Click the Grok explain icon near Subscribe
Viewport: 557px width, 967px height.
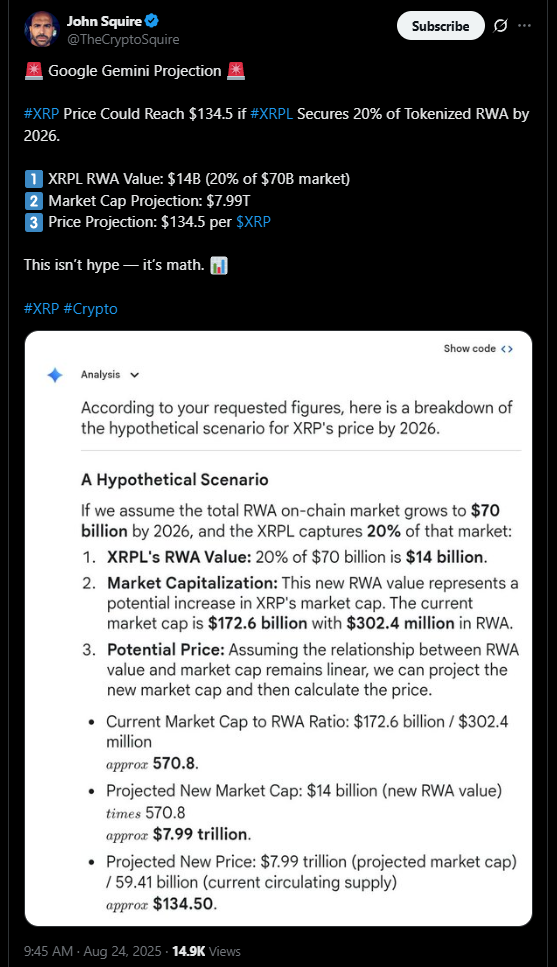click(x=501, y=26)
